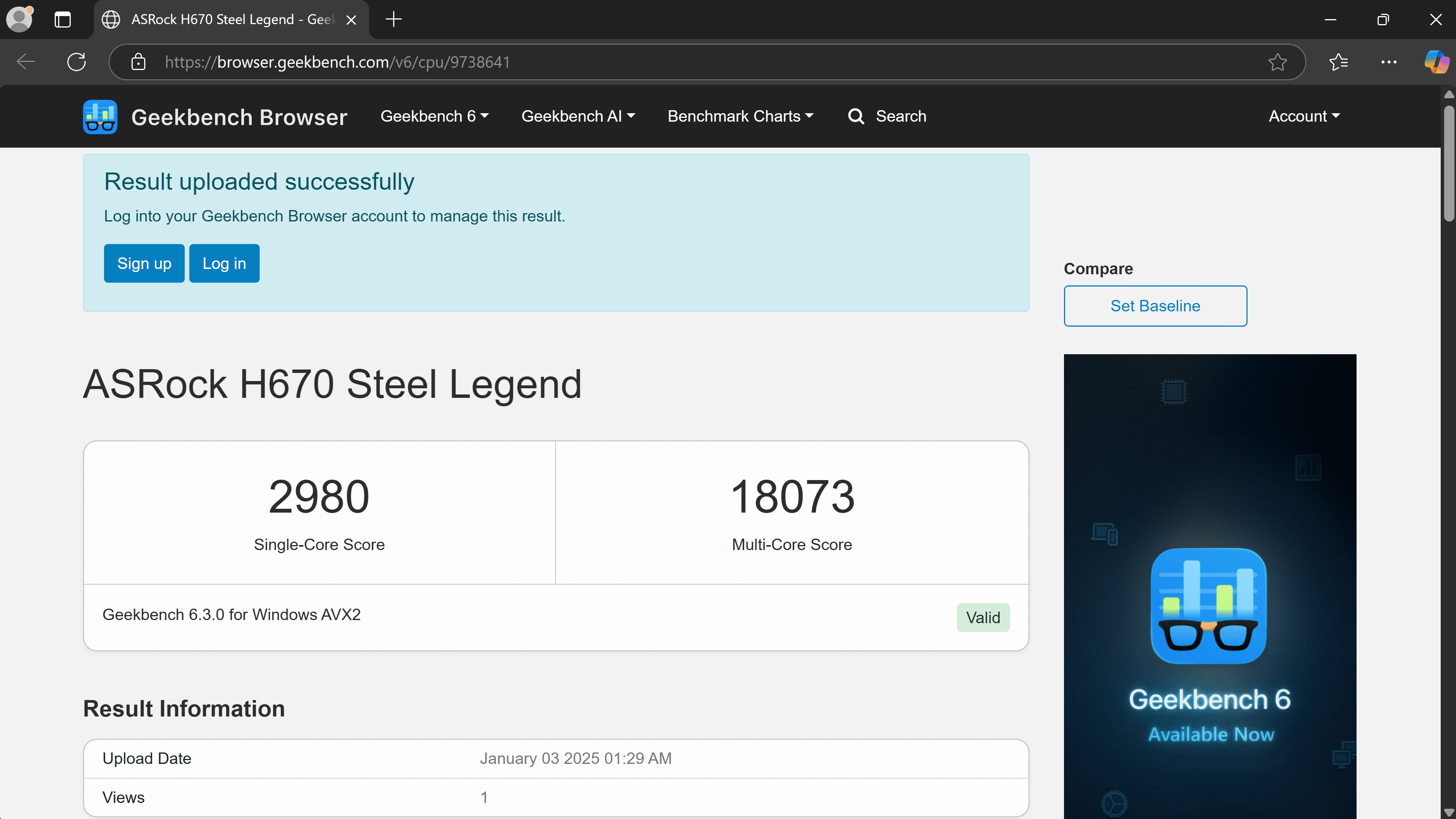1456x819 pixels.
Task: Add this page to favorites with the star icon
Action: pyautogui.click(x=1277, y=62)
